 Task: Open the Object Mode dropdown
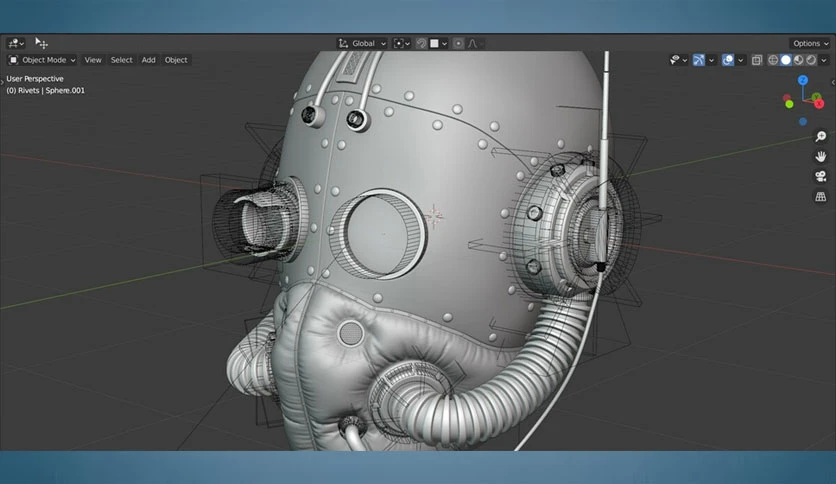point(42,60)
